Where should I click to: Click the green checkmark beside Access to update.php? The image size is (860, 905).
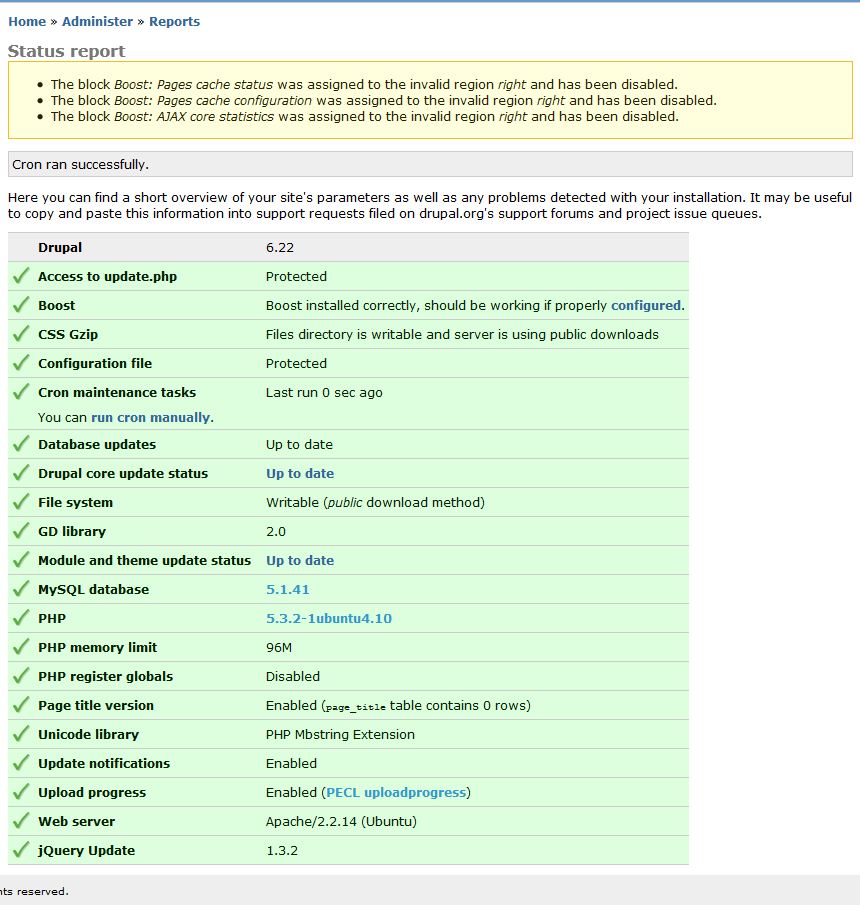[x=21, y=276]
